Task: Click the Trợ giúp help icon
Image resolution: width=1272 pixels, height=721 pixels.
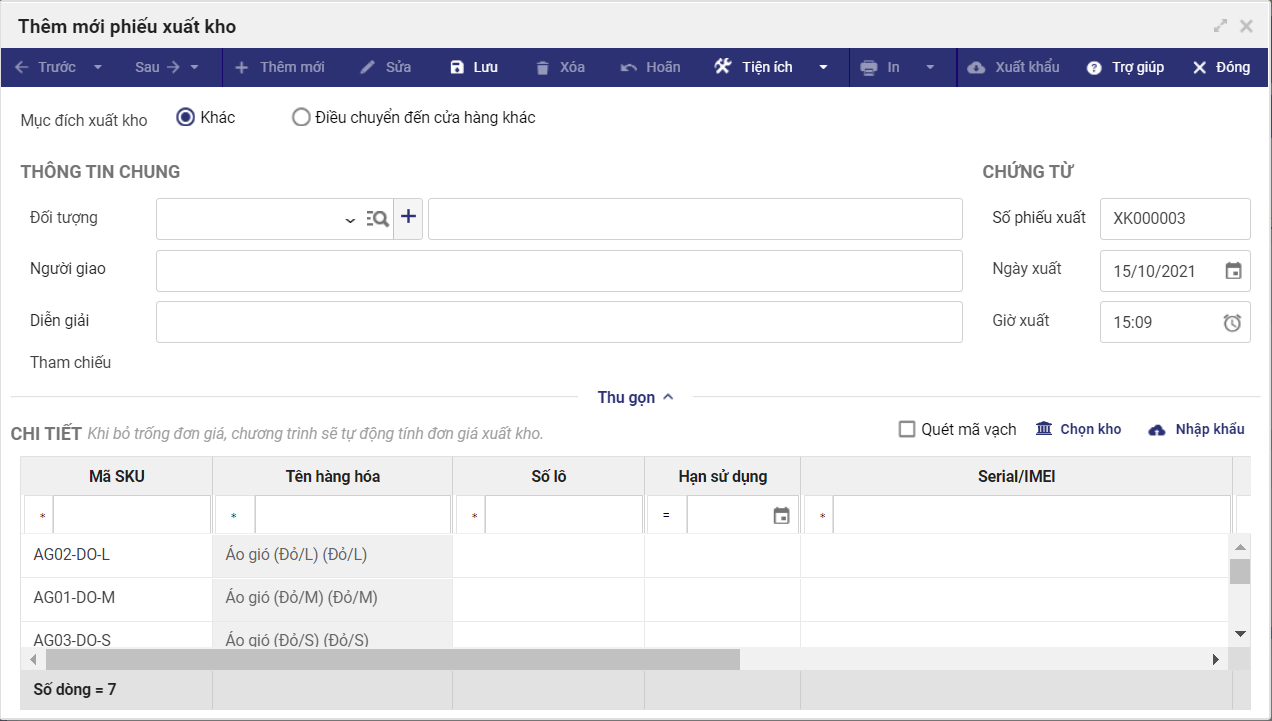Action: pos(1094,68)
